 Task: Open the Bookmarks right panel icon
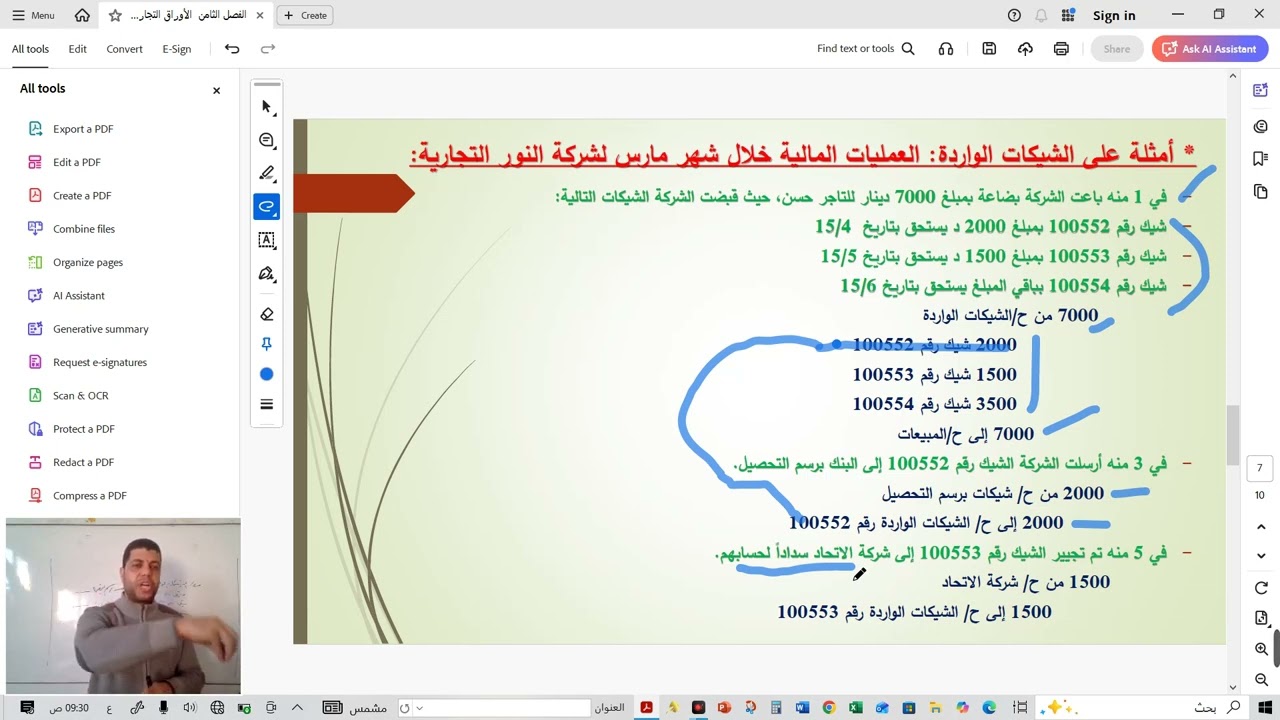point(1260,159)
